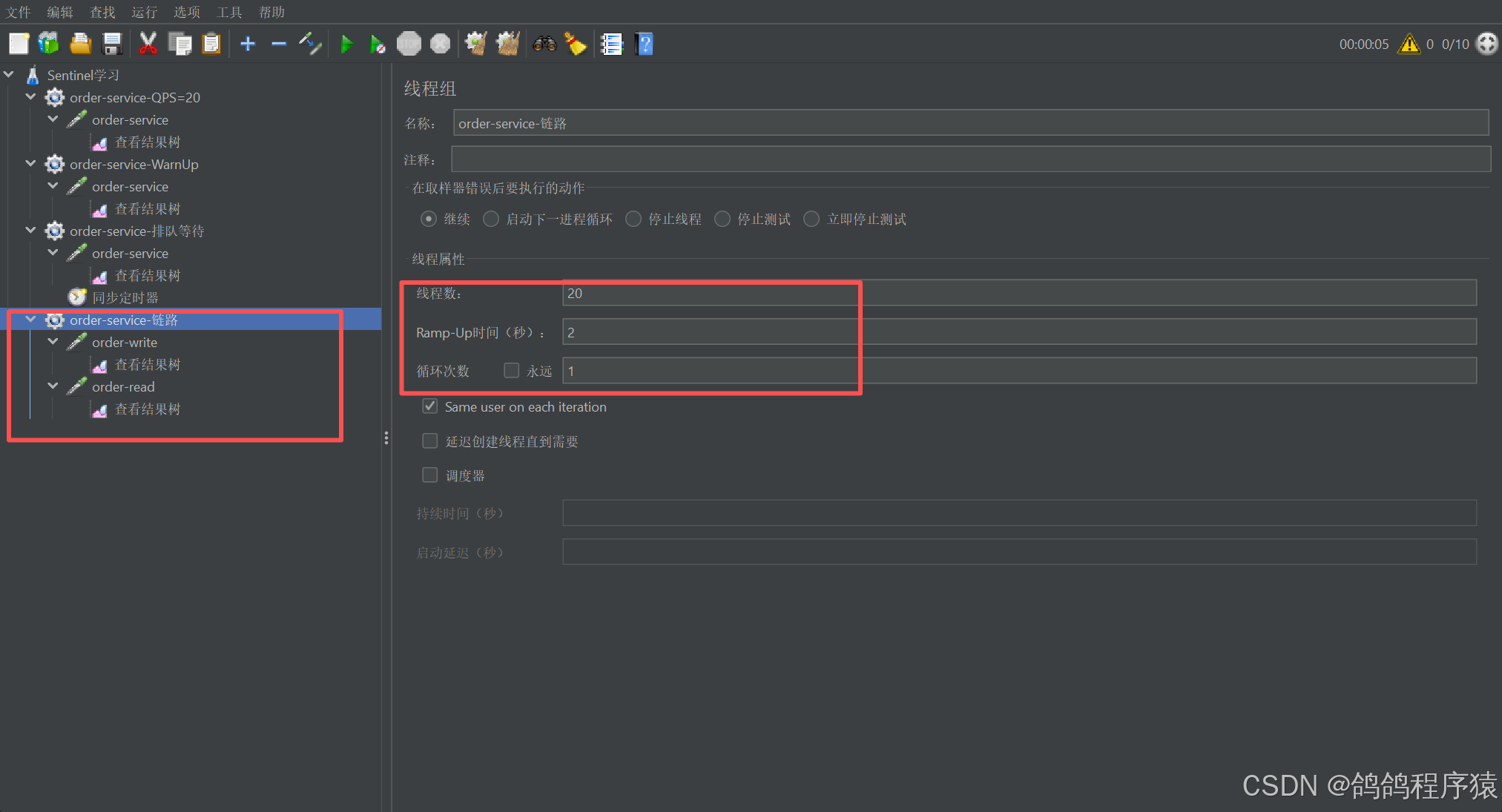The image size is (1502, 812).
Task: Click the Clear All double-broom icon
Action: [507, 44]
